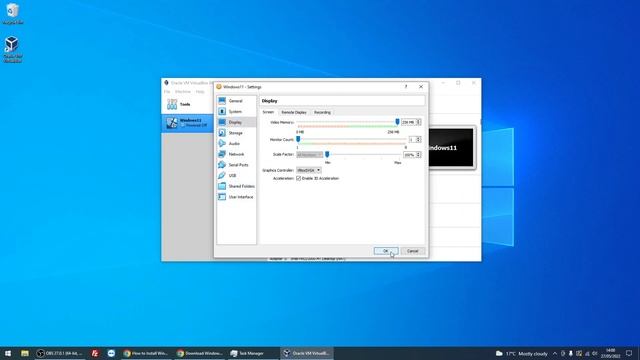Open the Help menu in VirtualBox Manager
The height and width of the screenshot is (360, 640).
point(200,92)
